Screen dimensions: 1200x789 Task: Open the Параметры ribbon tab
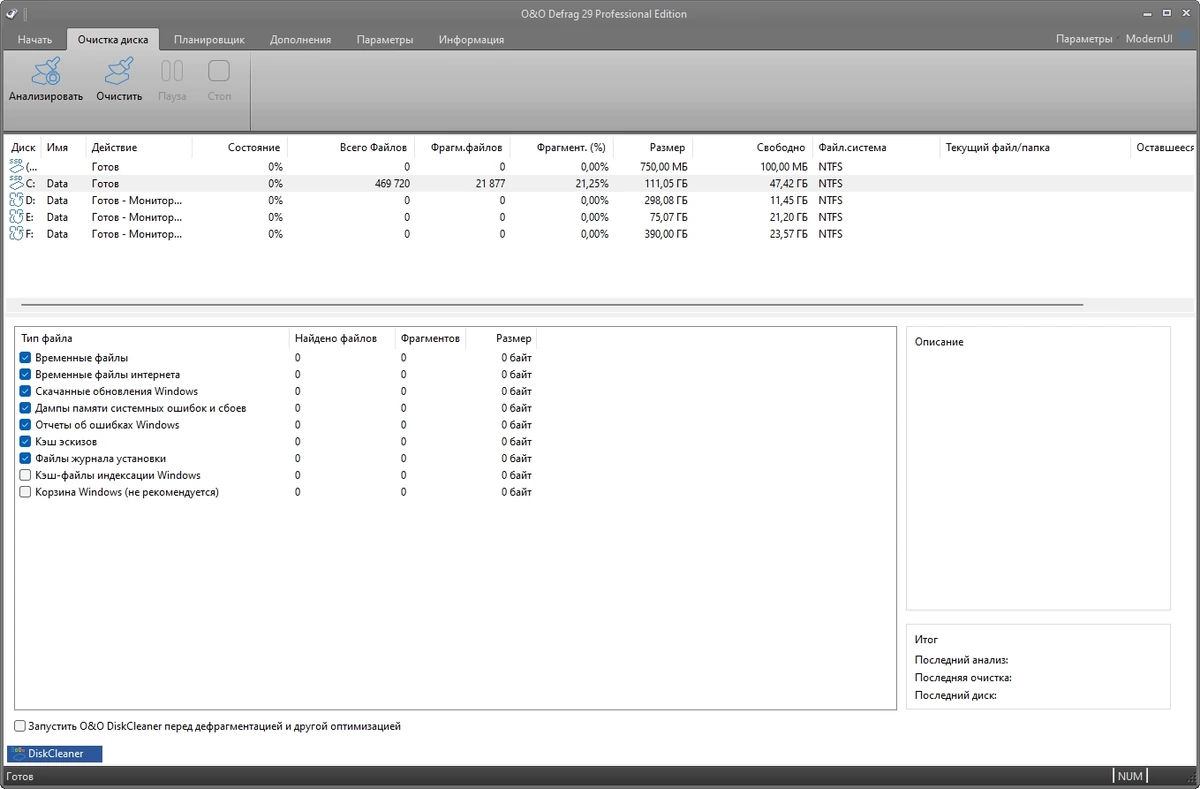click(x=385, y=39)
